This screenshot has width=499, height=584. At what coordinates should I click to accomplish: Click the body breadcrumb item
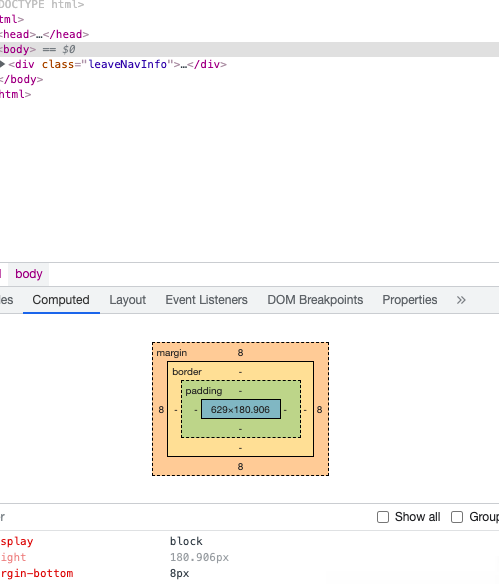pos(29,274)
